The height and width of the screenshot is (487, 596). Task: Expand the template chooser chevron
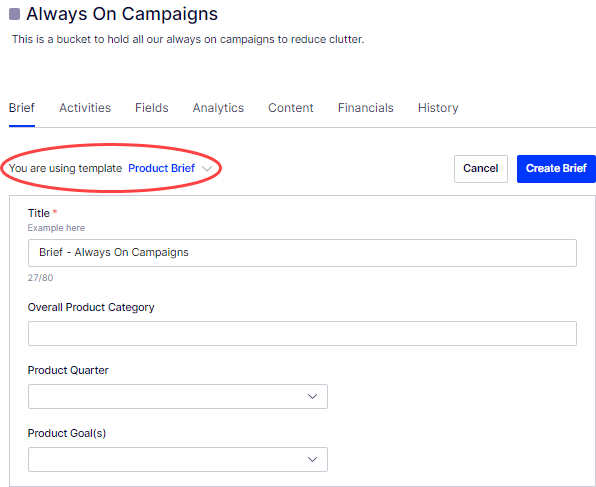tap(207, 168)
